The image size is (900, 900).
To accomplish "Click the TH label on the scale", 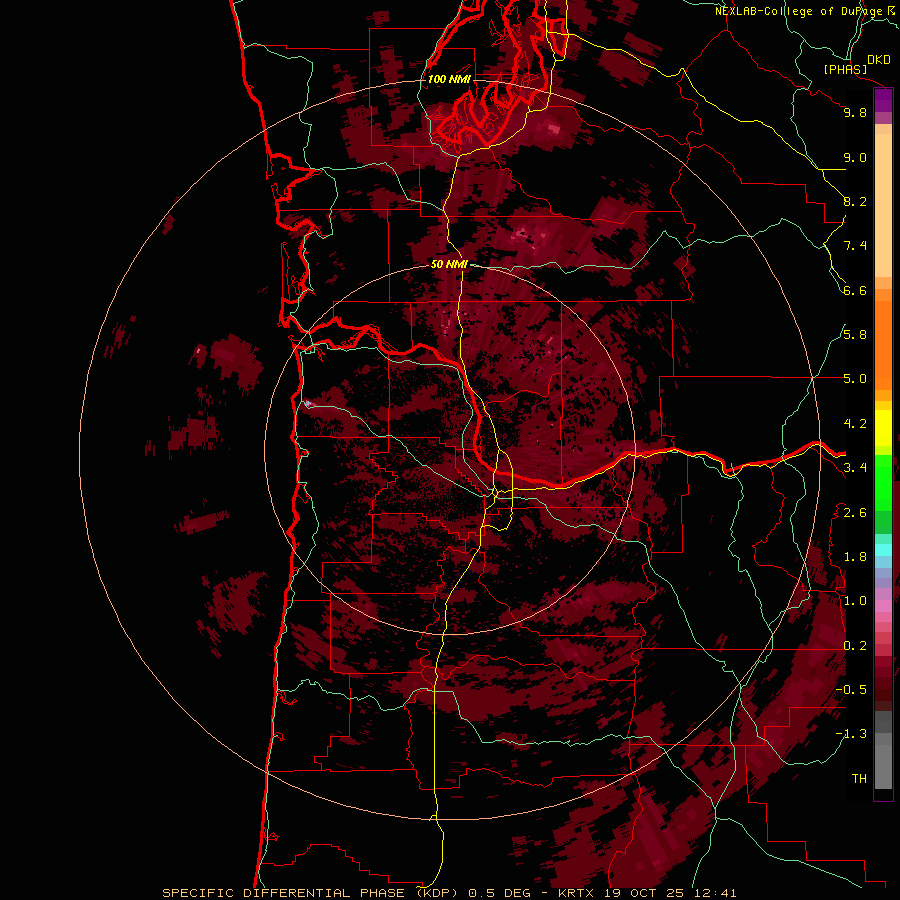I will click(859, 779).
